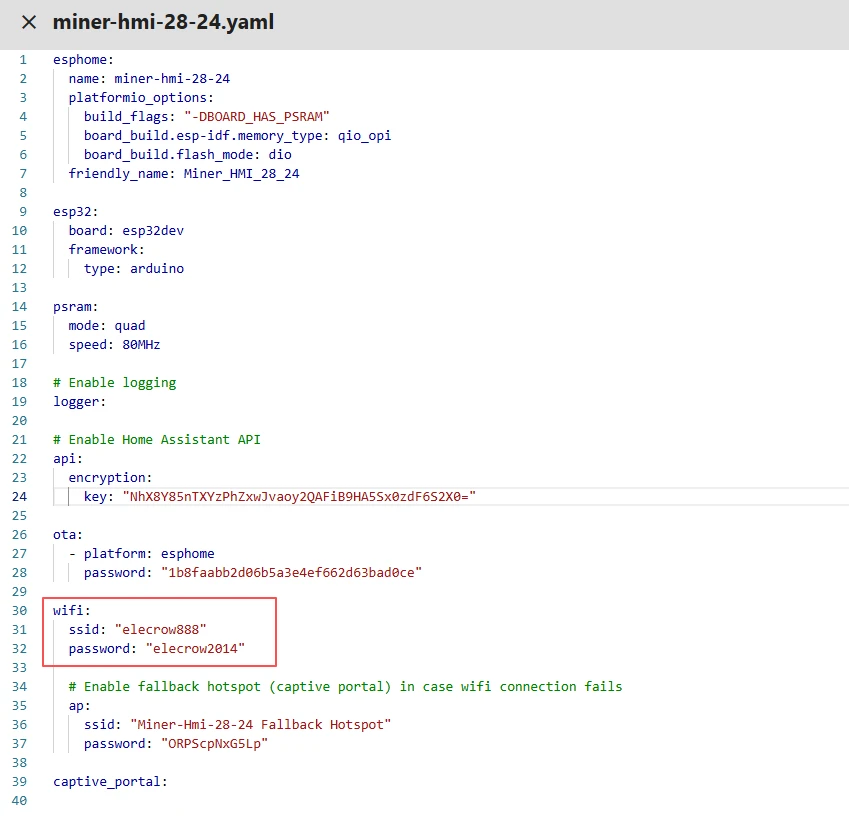Click the framework type value arduino

156,268
